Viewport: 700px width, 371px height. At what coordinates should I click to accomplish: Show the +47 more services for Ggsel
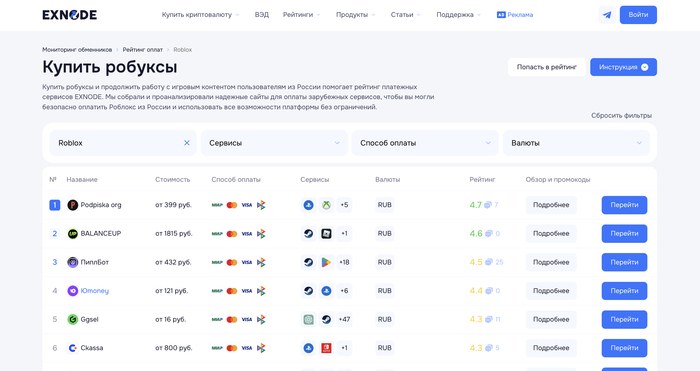(x=344, y=319)
